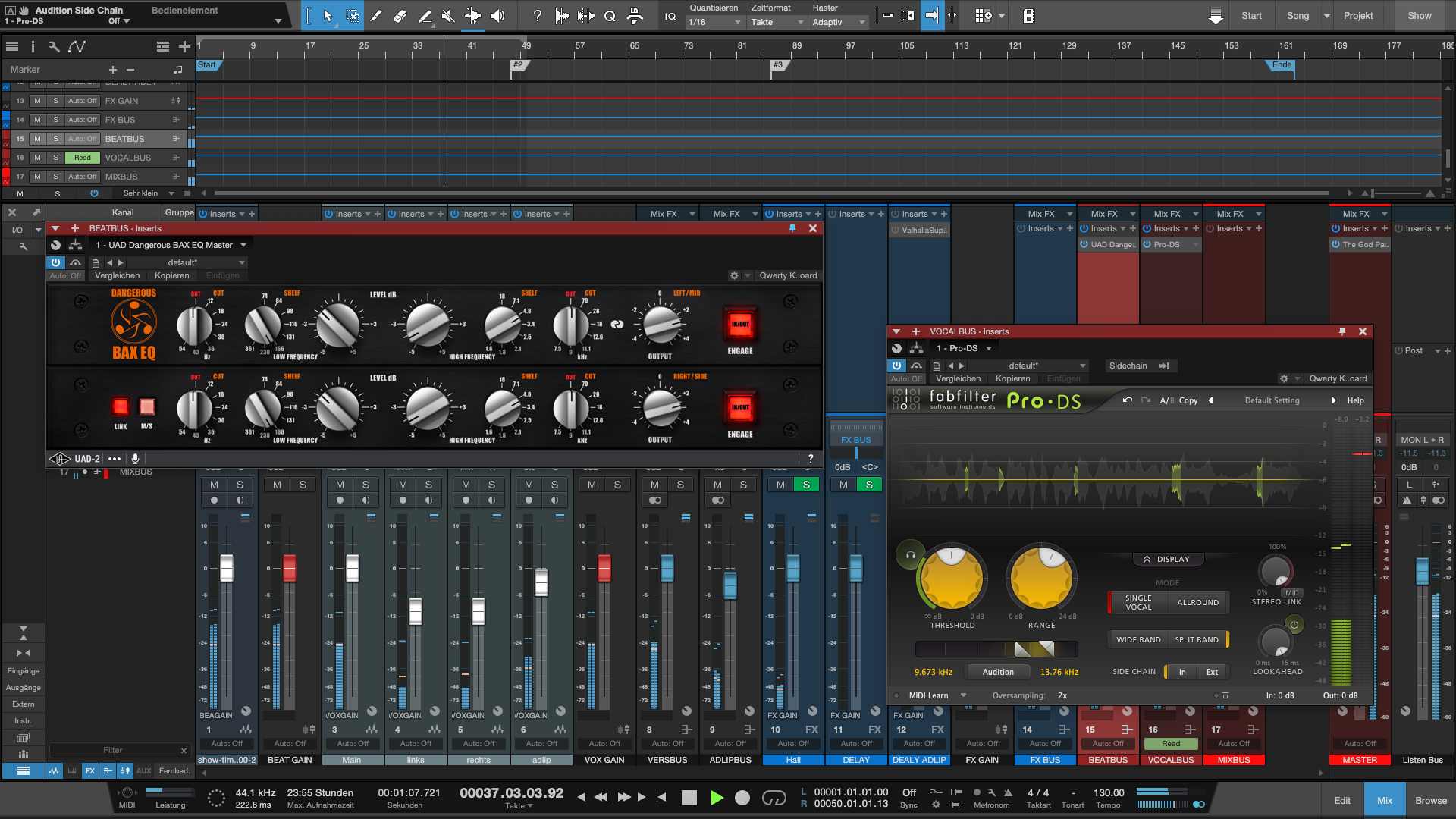Expand the Pro-DS DISPLAY section
Viewport: 1456px width, 819px height.
1167,559
